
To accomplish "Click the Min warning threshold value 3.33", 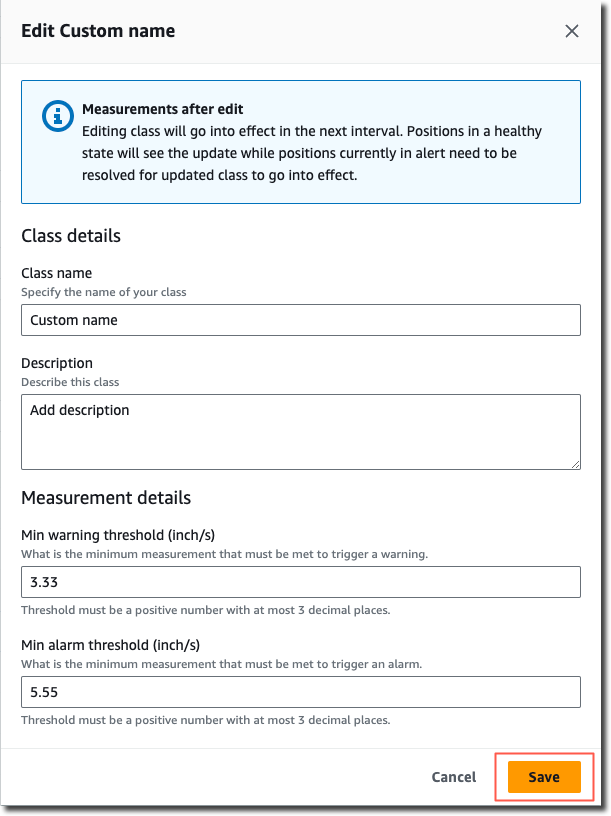I will coord(300,582).
